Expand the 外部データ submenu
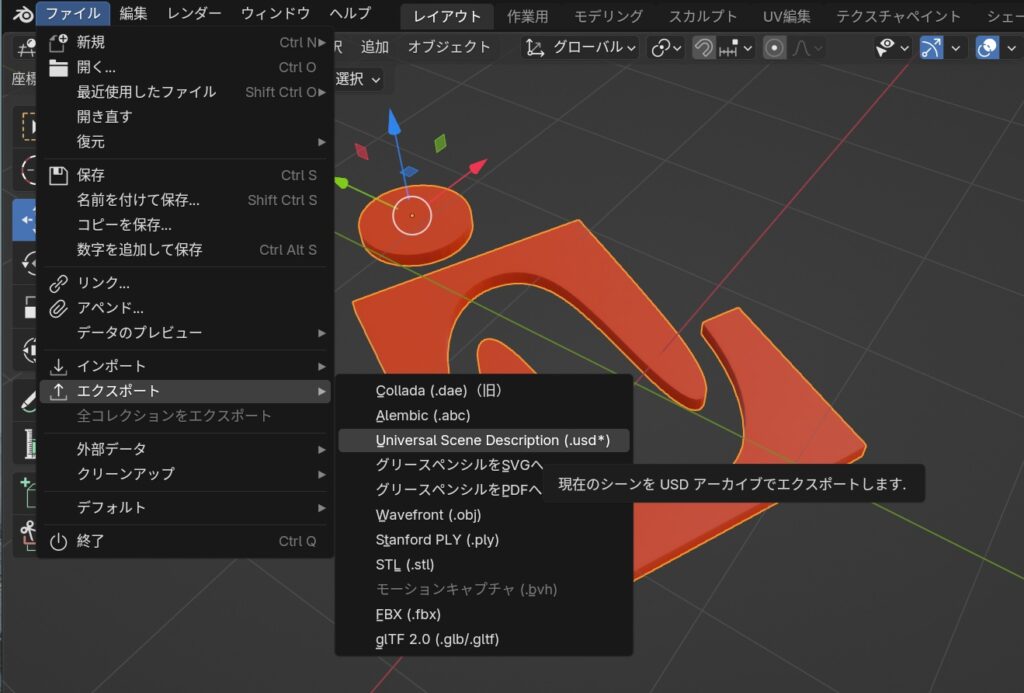 click(185, 449)
